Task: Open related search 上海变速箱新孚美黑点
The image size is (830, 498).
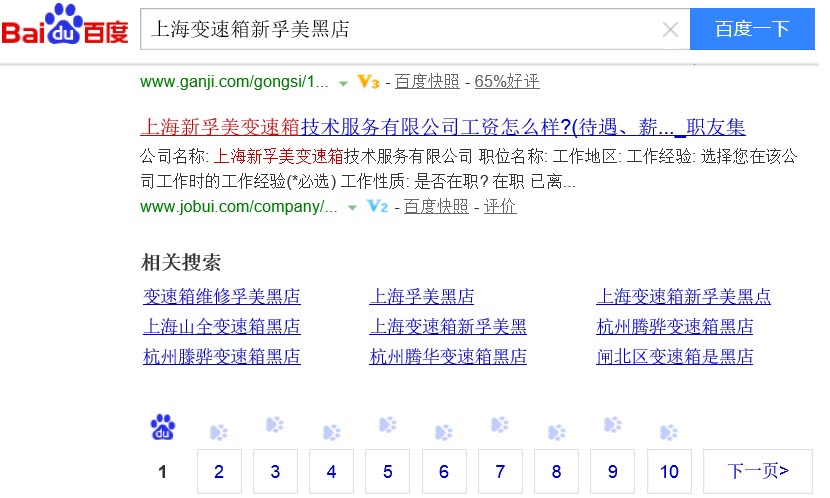Action: [x=683, y=296]
